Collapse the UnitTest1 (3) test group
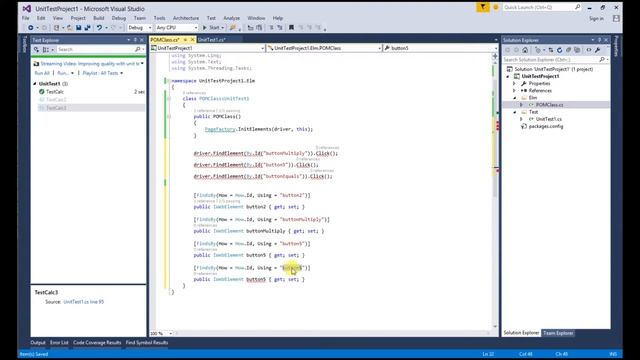The width and height of the screenshot is (640, 360). click(35, 84)
